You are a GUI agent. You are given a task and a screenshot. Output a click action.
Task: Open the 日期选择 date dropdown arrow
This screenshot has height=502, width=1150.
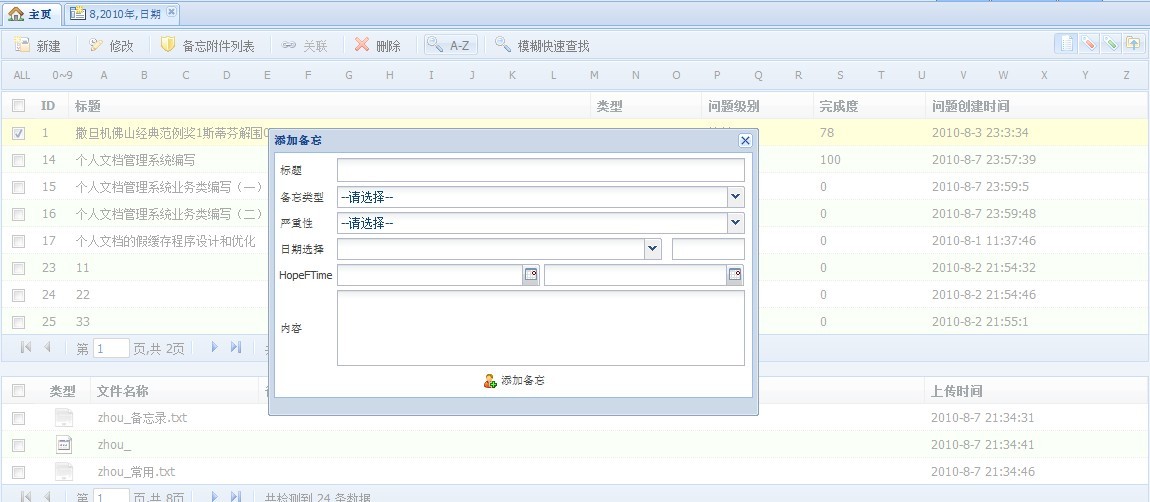(653, 249)
